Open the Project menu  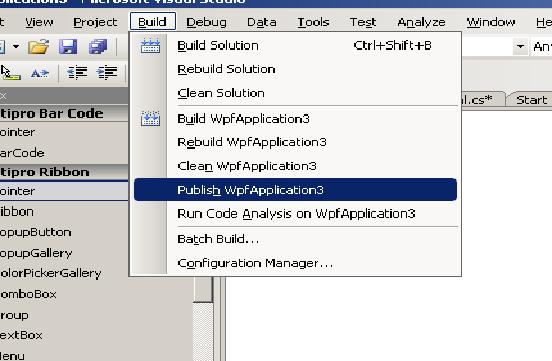pyautogui.click(x=95, y=22)
